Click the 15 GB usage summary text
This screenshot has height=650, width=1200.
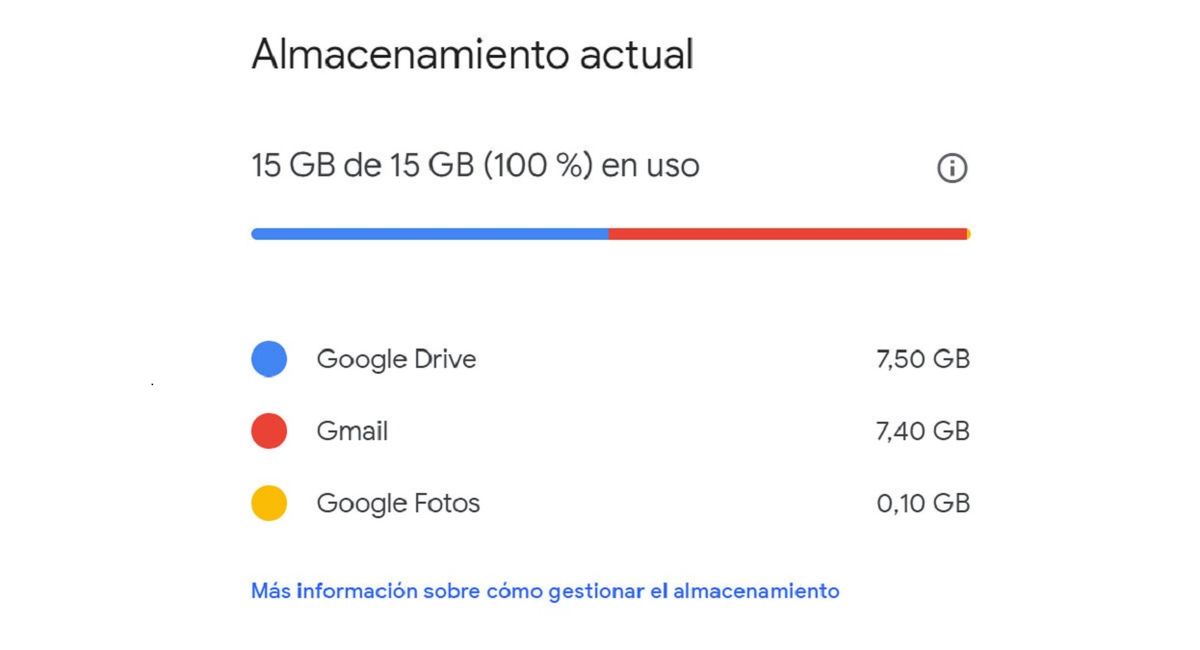[475, 166]
